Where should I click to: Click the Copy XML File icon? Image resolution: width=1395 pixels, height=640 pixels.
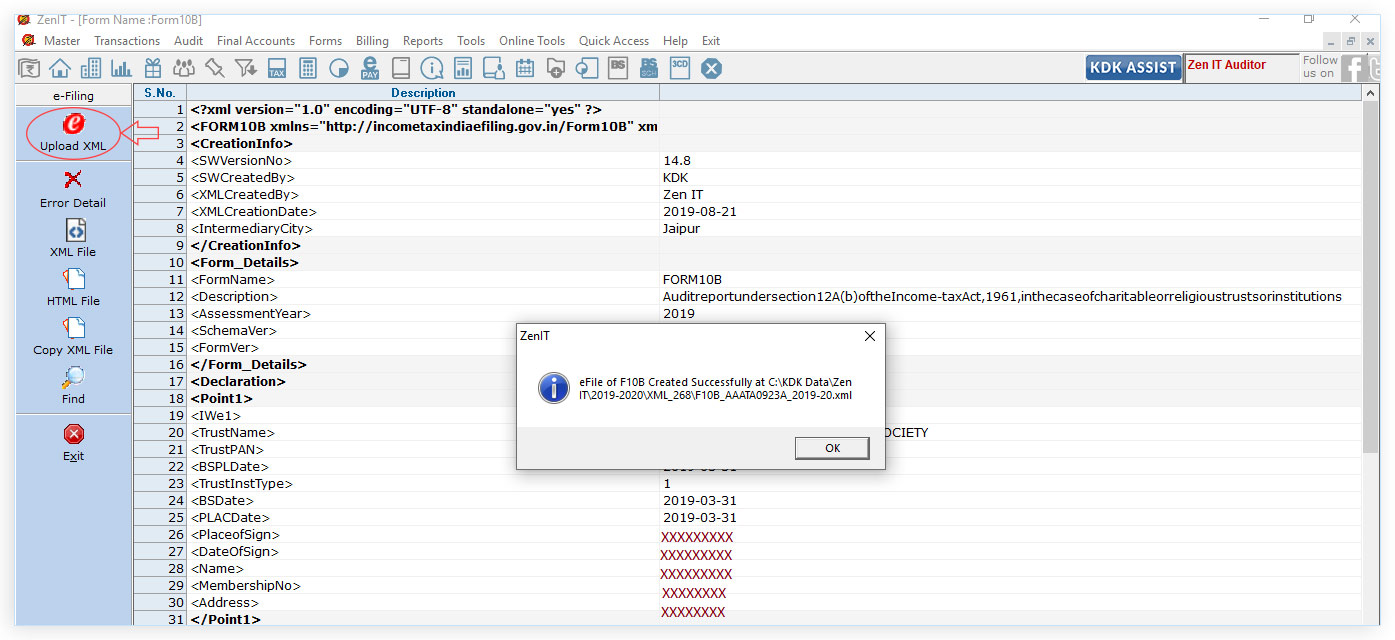coord(73,328)
